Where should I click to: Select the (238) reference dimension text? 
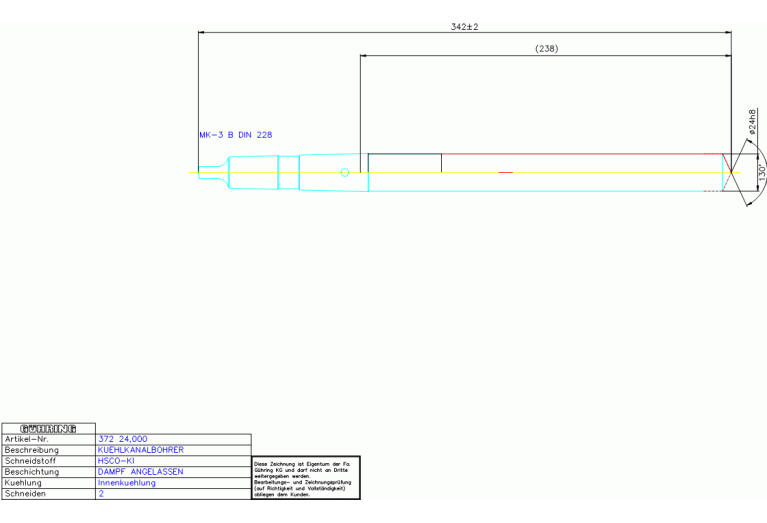546,48
